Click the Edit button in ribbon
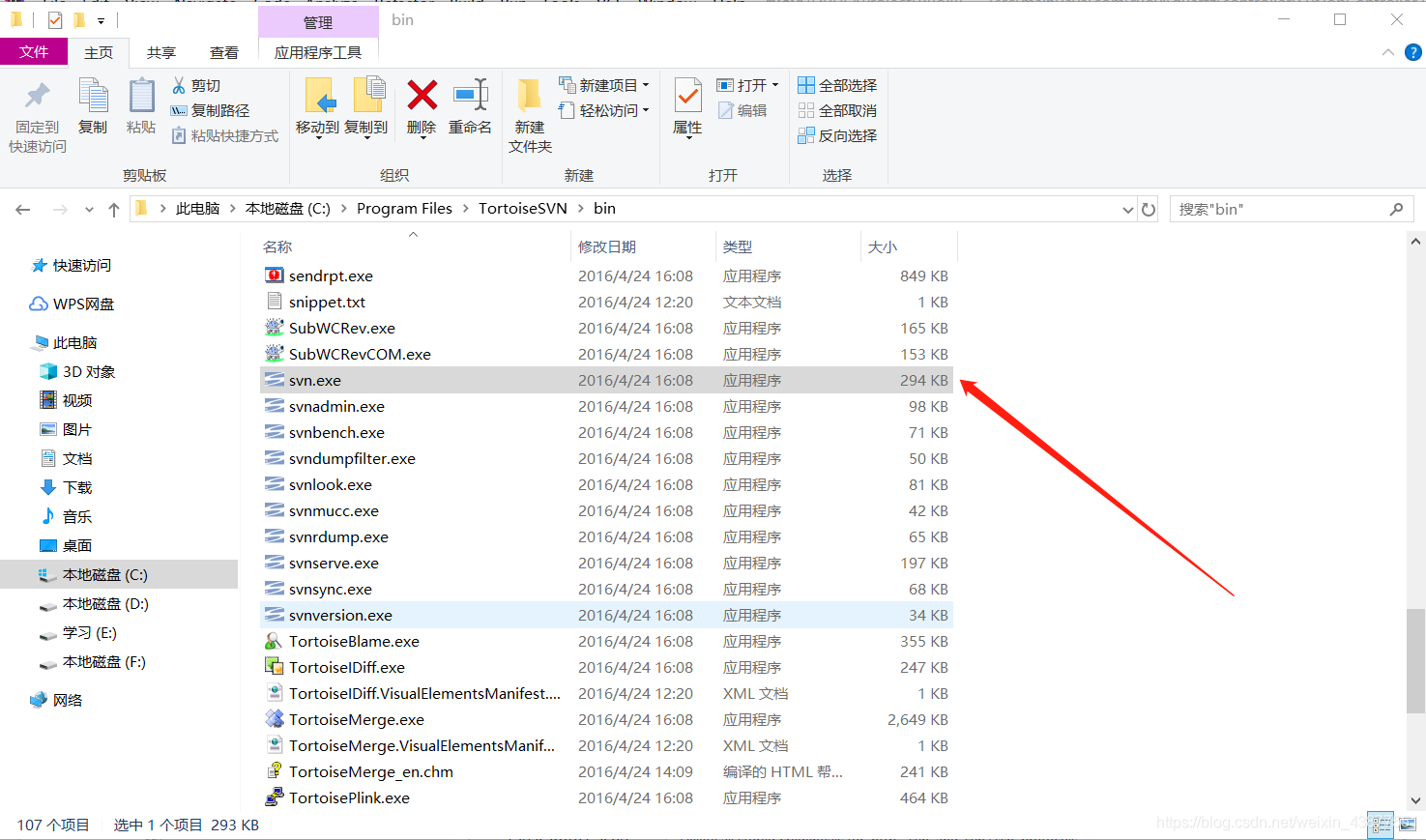 click(x=742, y=110)
